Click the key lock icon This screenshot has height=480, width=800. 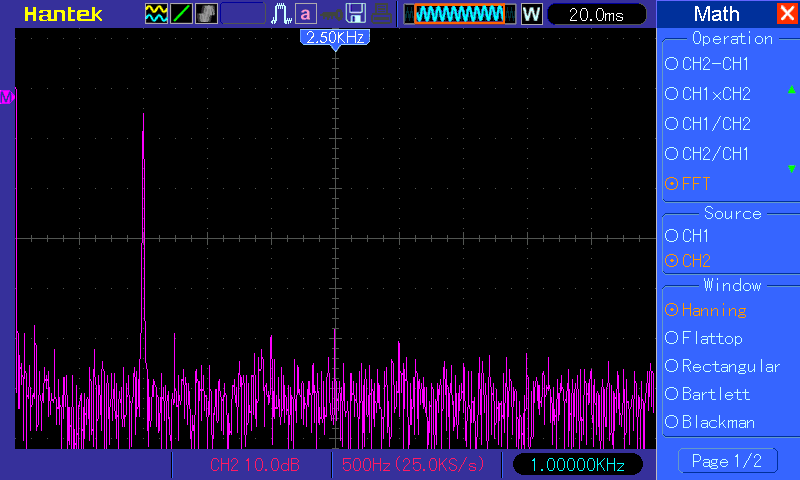point(332,15)
